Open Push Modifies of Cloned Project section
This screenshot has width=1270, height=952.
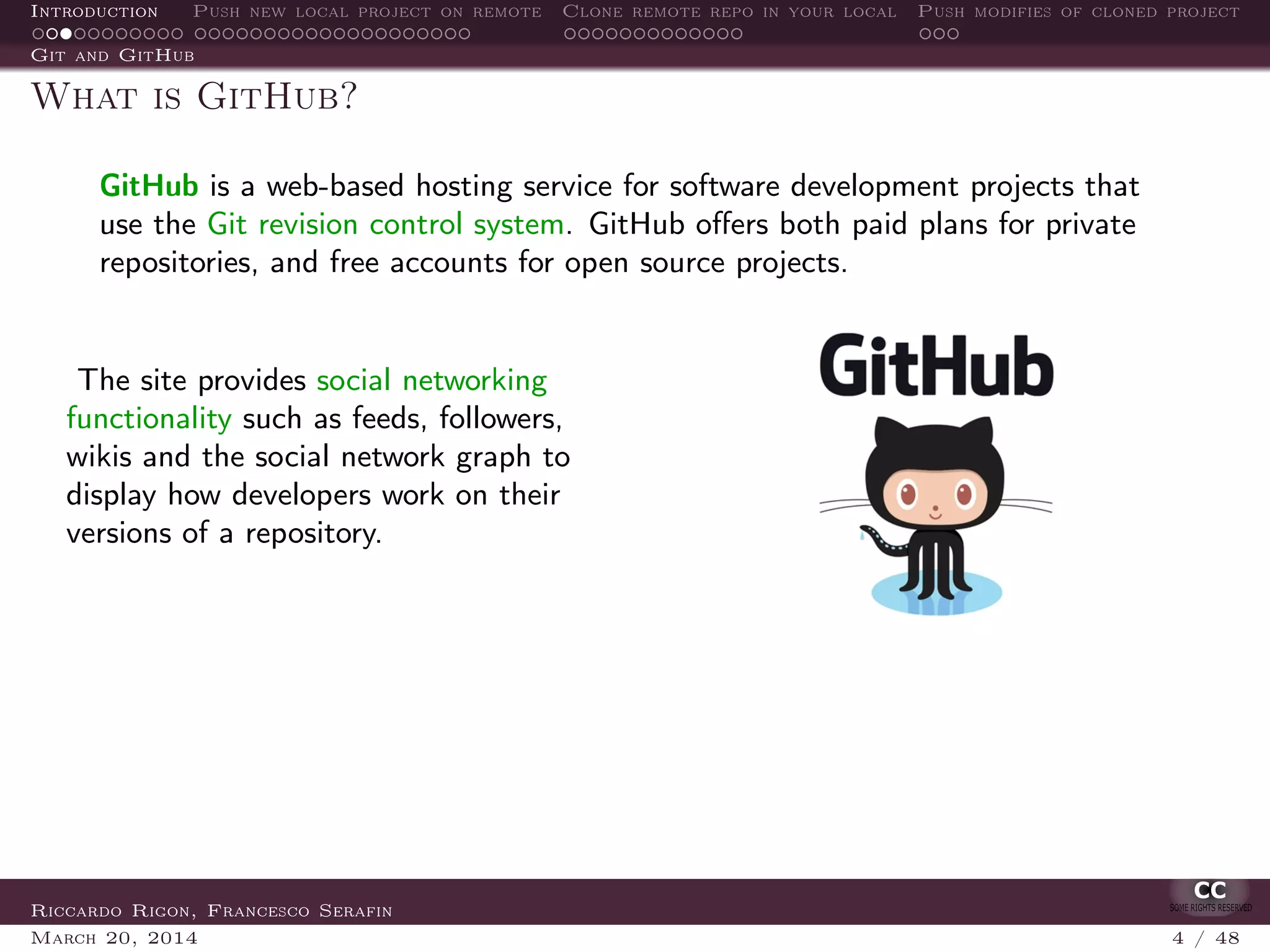pyautogui.click(x=1078, y=12)
